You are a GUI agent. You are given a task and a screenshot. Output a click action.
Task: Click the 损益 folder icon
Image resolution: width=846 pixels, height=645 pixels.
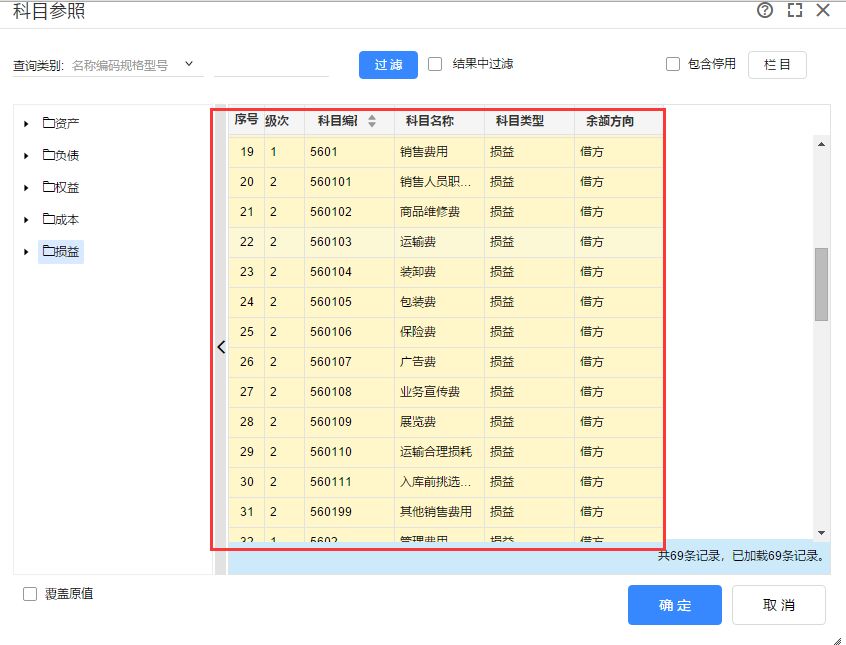[x=49, y=251]
